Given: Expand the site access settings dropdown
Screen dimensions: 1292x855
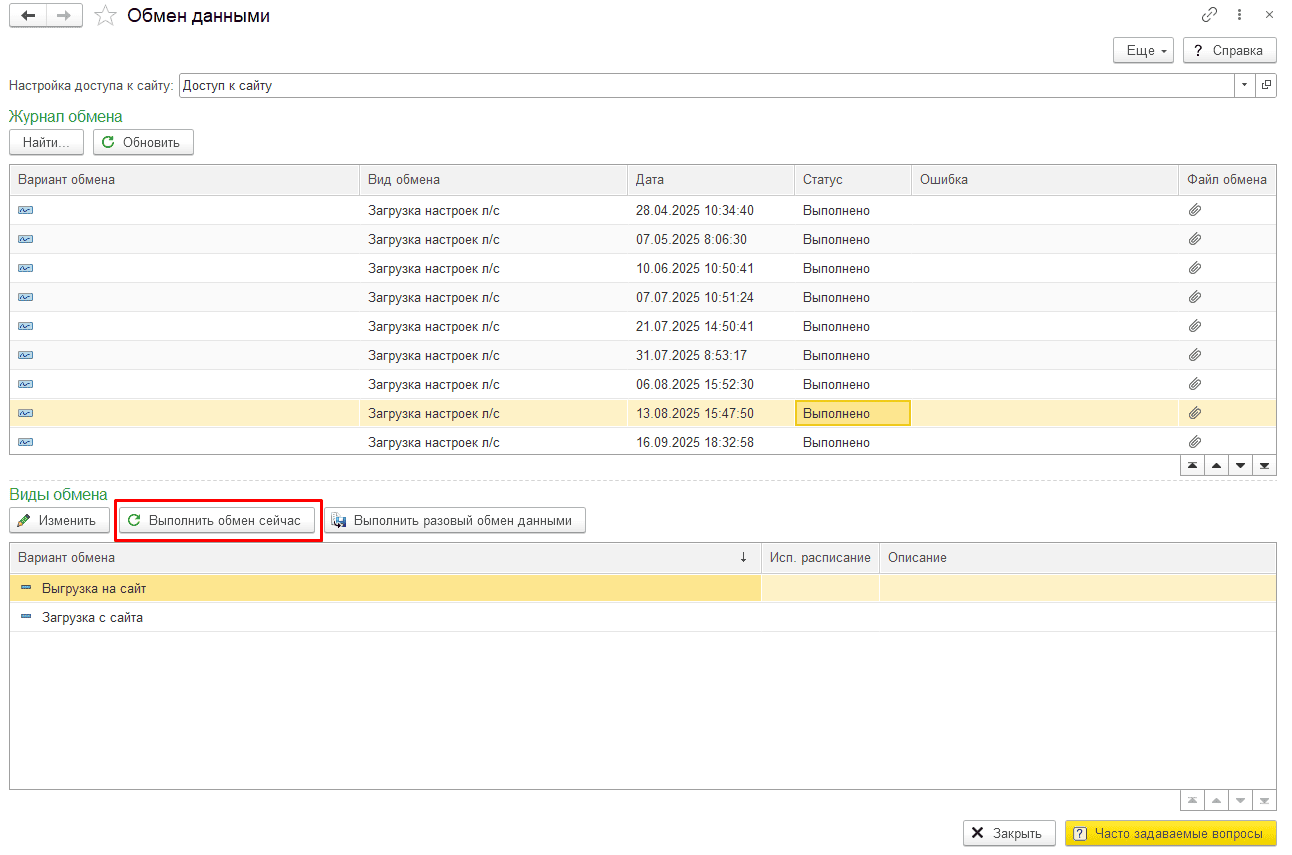Looking at the screenshot, I should (1245, 85).
